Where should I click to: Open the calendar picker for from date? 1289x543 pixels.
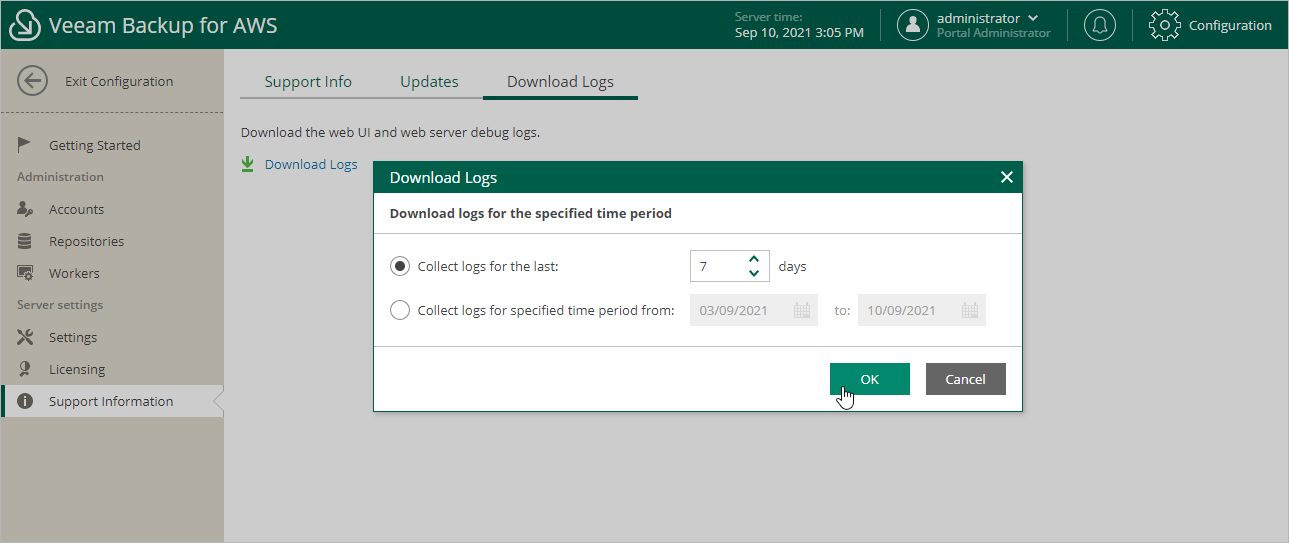click(802, 310)
